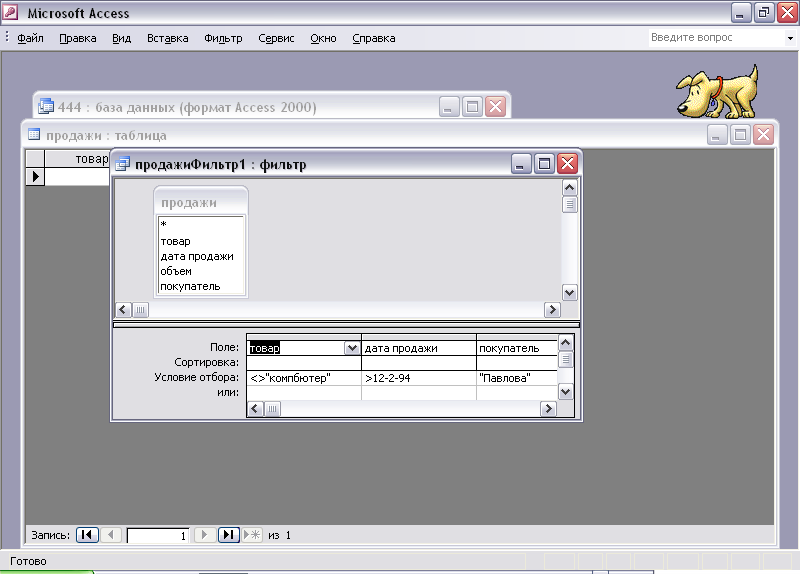The width and height of the screenshot is (800, 574).
Task: Click the или cell under товар
Action: click(x=304, y=393)
